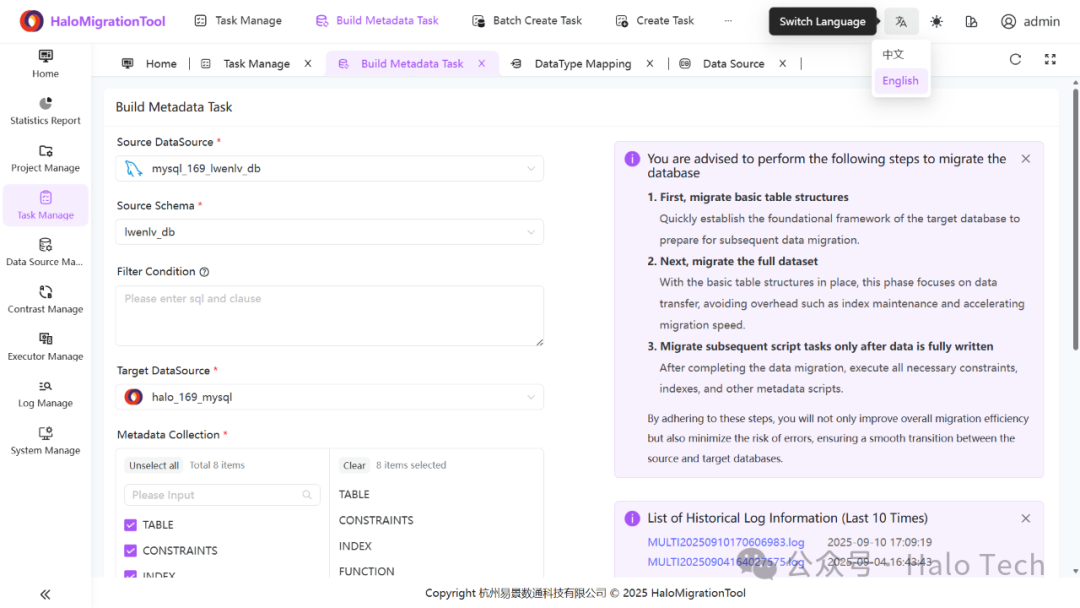1080x608 pixels.
Task: Open Executor Manage in the sidebar
Action: (x=45, y=346)
